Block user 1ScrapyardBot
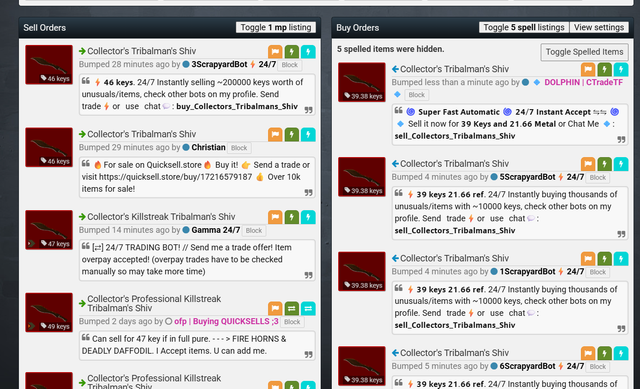This screenshot has height=389, width=640. click(x=598, y=272)
